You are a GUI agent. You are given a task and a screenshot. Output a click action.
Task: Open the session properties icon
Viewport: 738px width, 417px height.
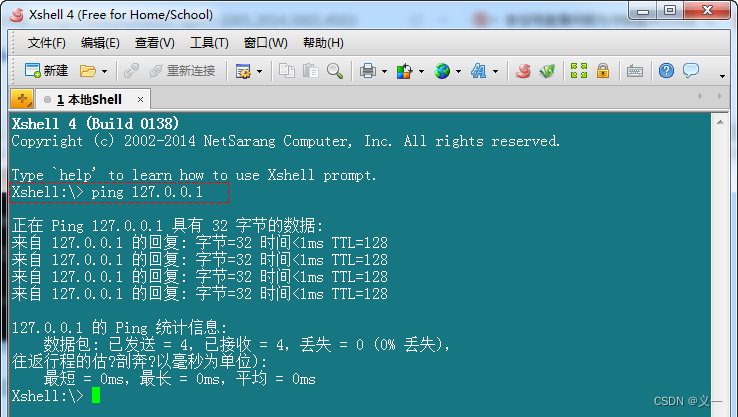click(243, 71)
